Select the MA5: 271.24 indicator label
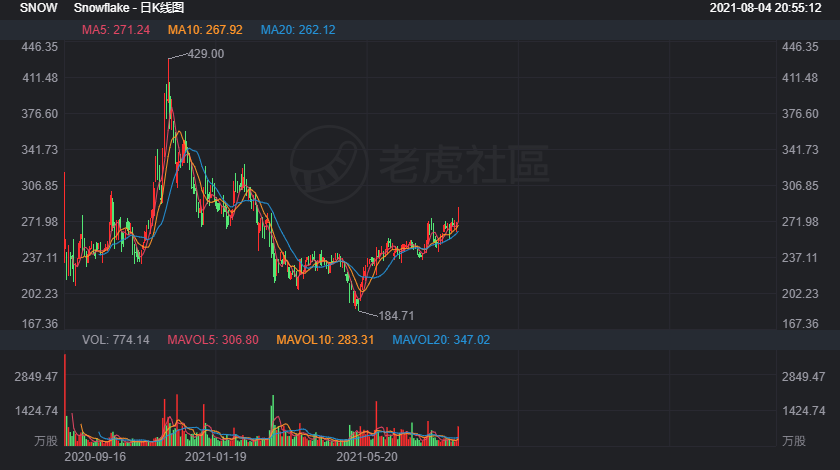 click(116, 30)
